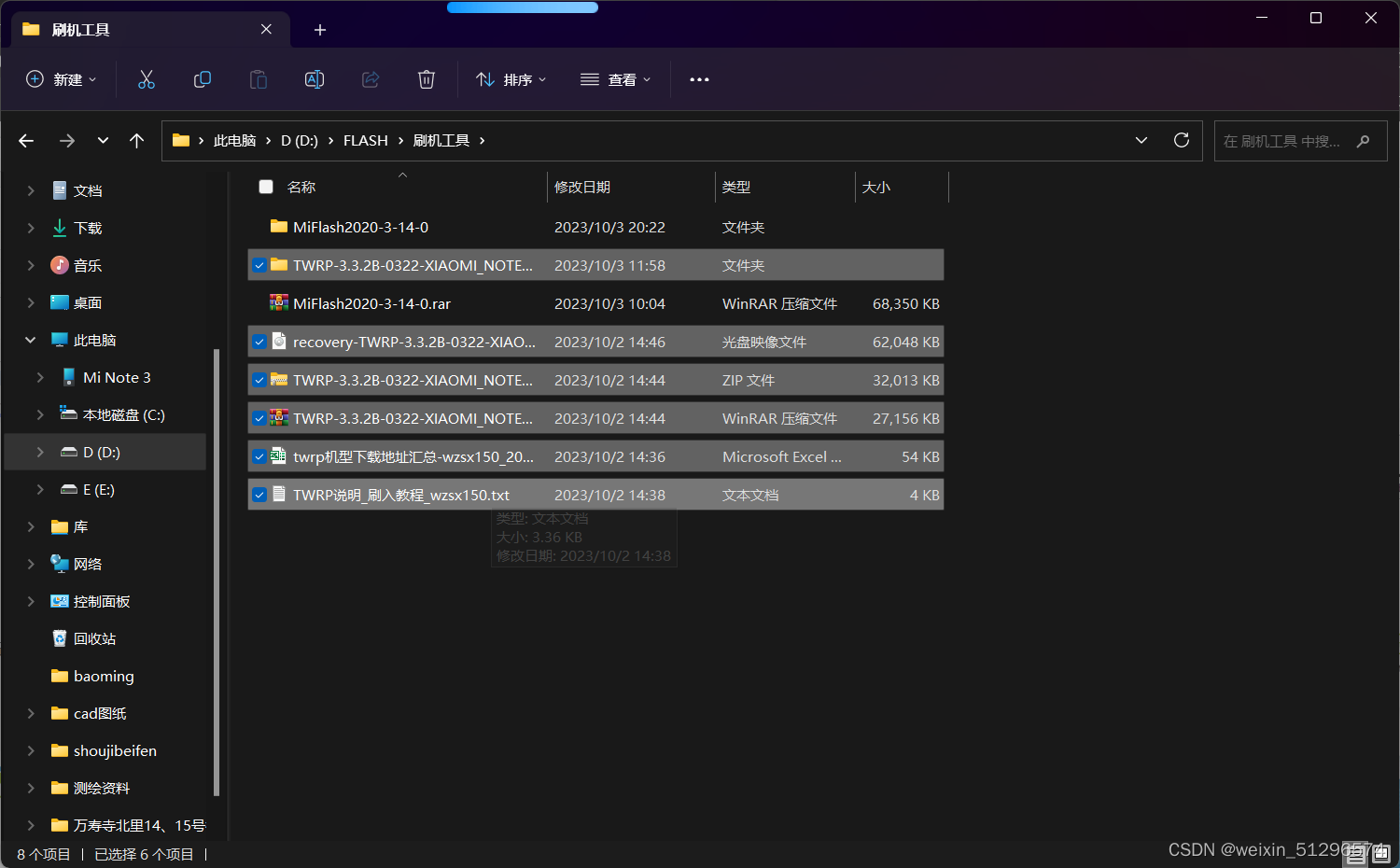1400x868 pixels.
Task: Open the recent locations dropdown arrow
Action: click(x=103, y=141)
